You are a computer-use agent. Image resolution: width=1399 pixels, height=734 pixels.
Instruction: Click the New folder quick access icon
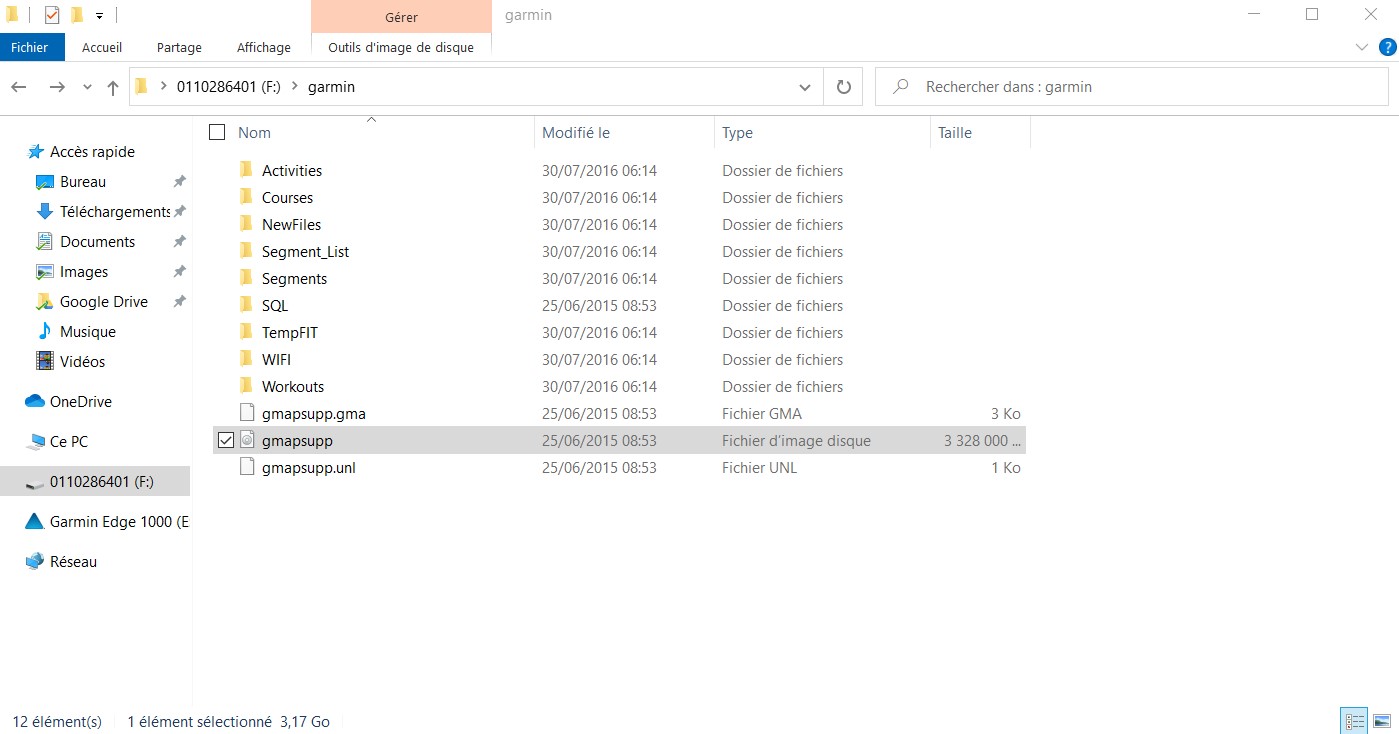76,15
